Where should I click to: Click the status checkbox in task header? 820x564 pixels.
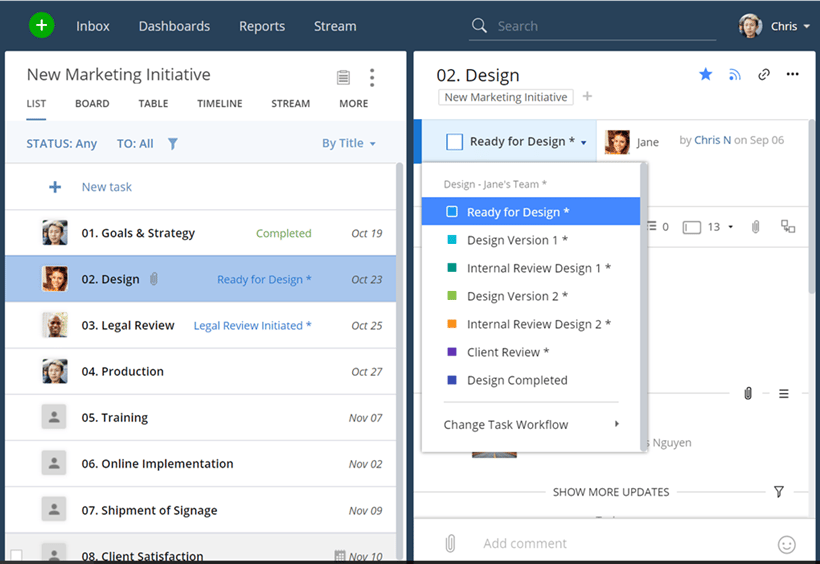[x=454, y=142]
